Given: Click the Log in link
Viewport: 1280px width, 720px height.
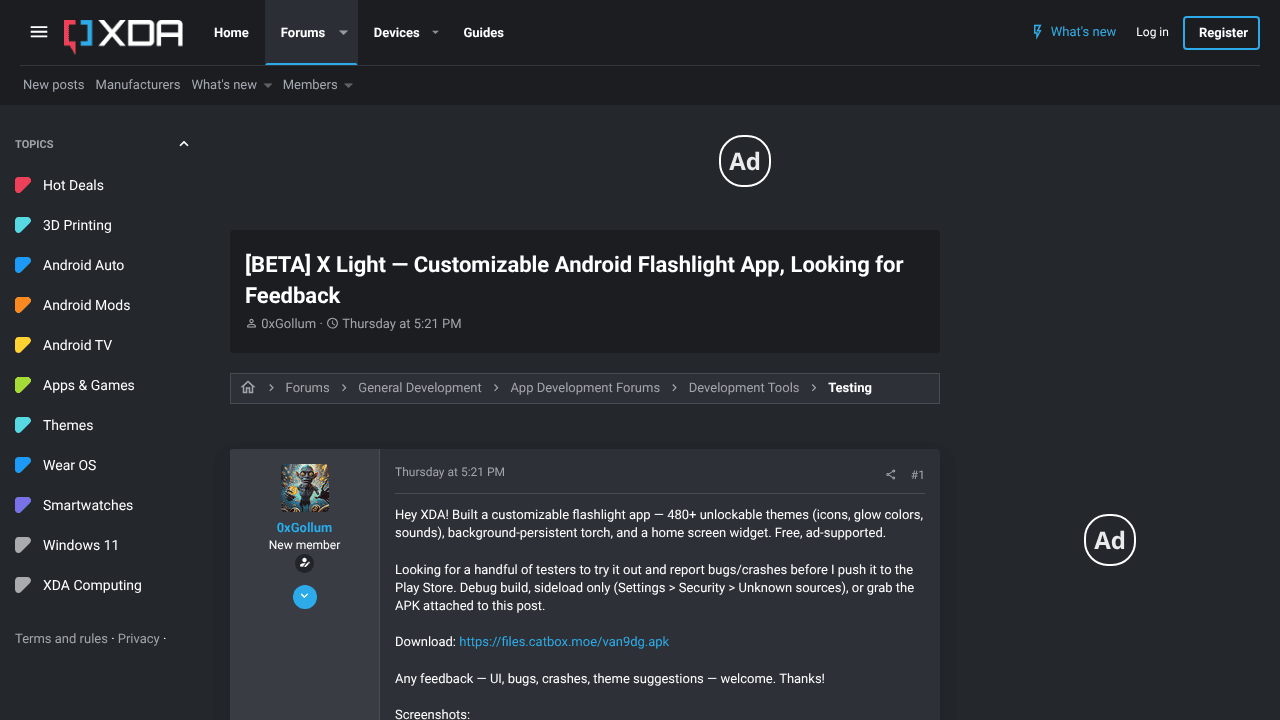Looking at the screenshot, I should (1152, 32).
